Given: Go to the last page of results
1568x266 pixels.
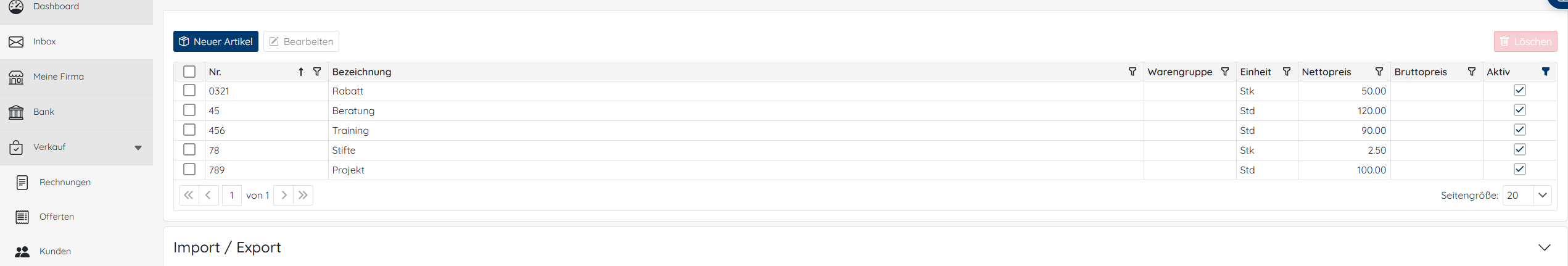Looking at the screenshot, I should pyautogui.click(x=303, y=195).
